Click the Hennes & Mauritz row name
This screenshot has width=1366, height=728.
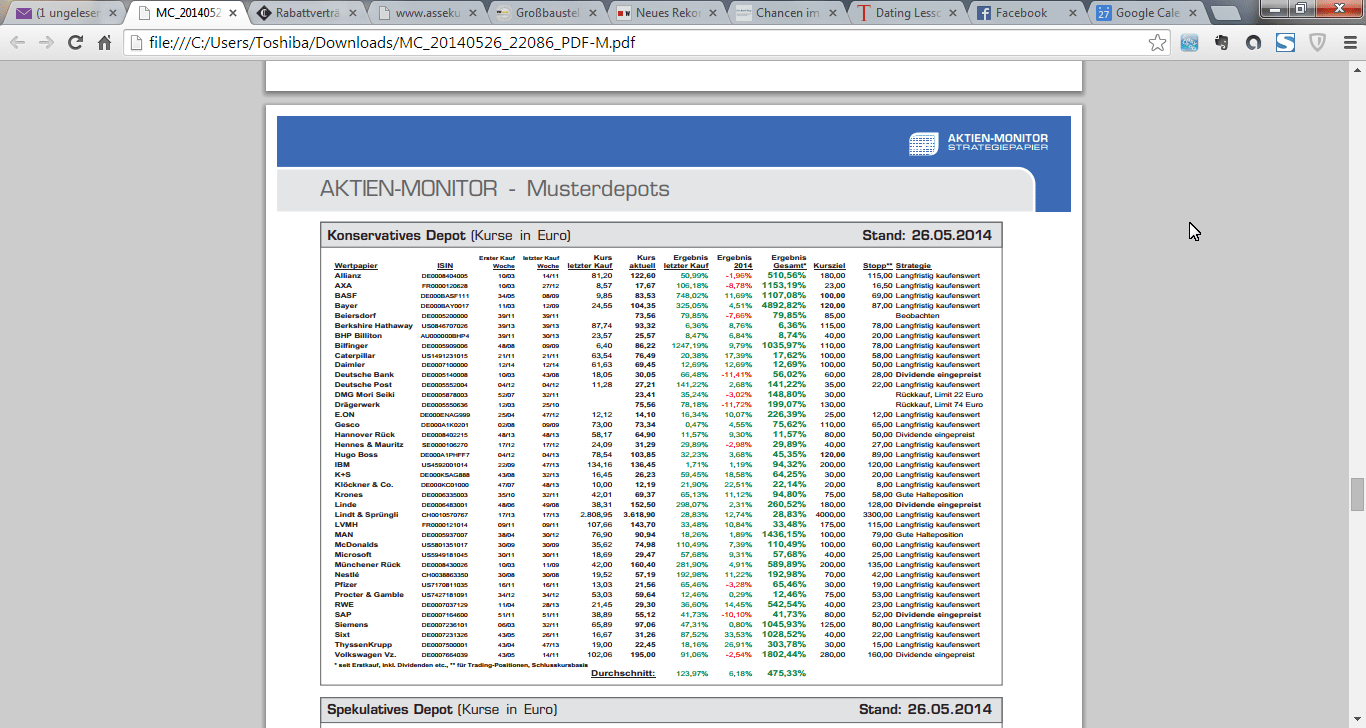tap(369, 445)
